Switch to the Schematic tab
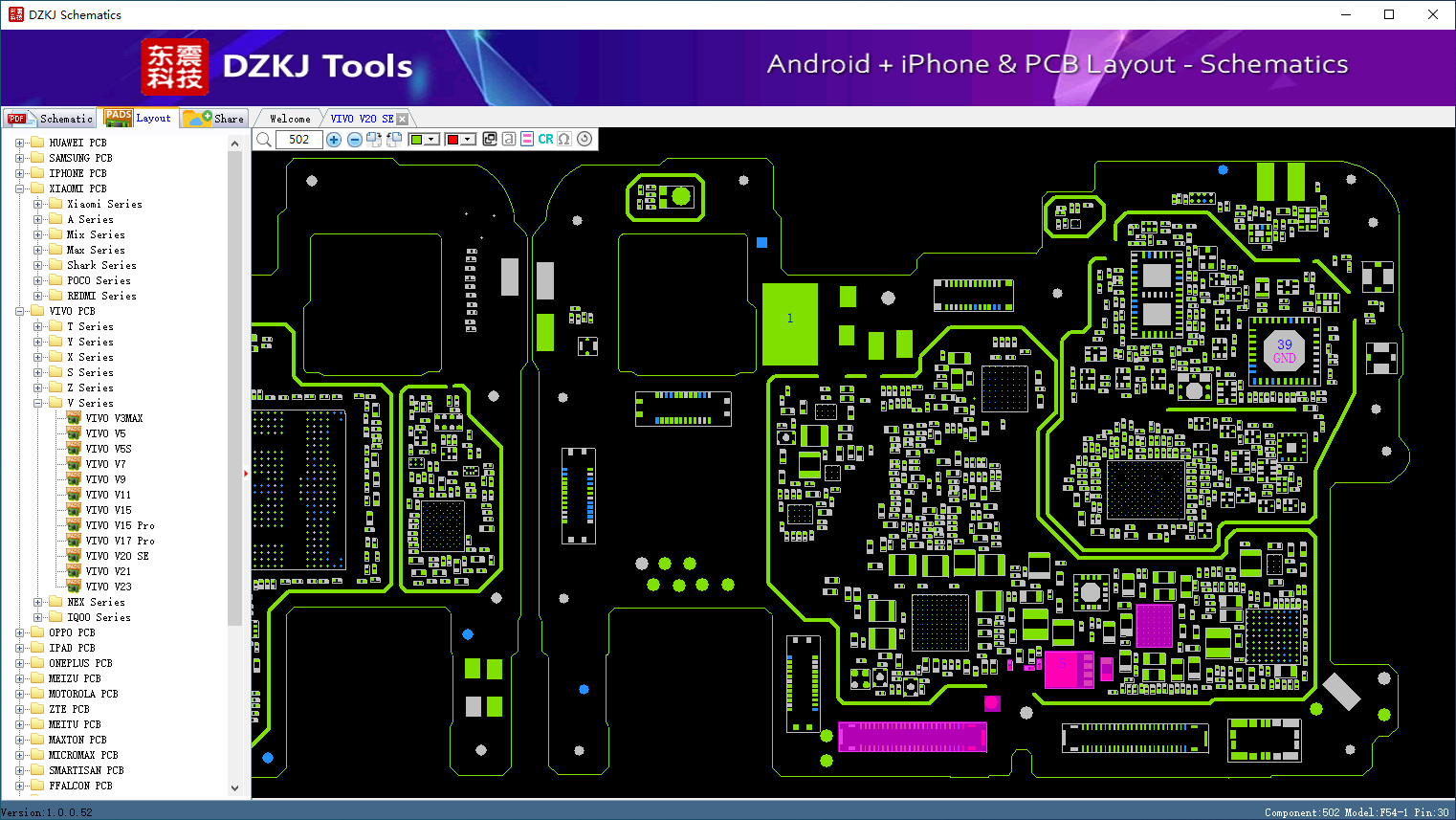 (50, 119)
